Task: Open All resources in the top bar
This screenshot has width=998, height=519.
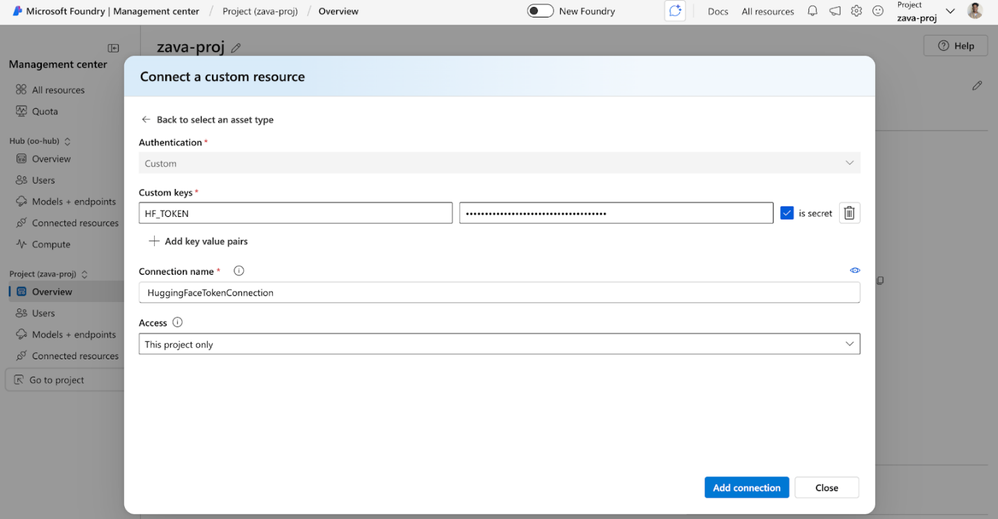Action: coord(768,11)
